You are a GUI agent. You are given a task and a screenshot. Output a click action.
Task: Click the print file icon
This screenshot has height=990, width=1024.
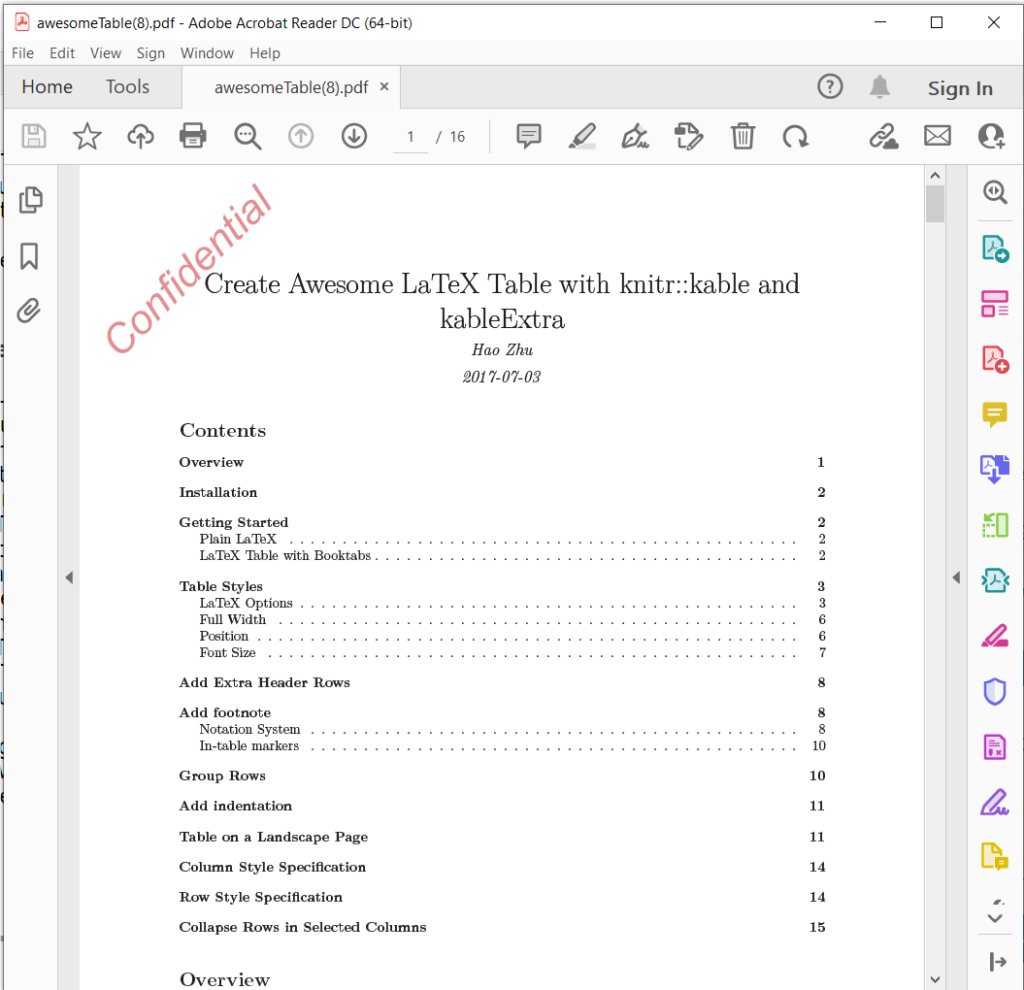[193, 136]
